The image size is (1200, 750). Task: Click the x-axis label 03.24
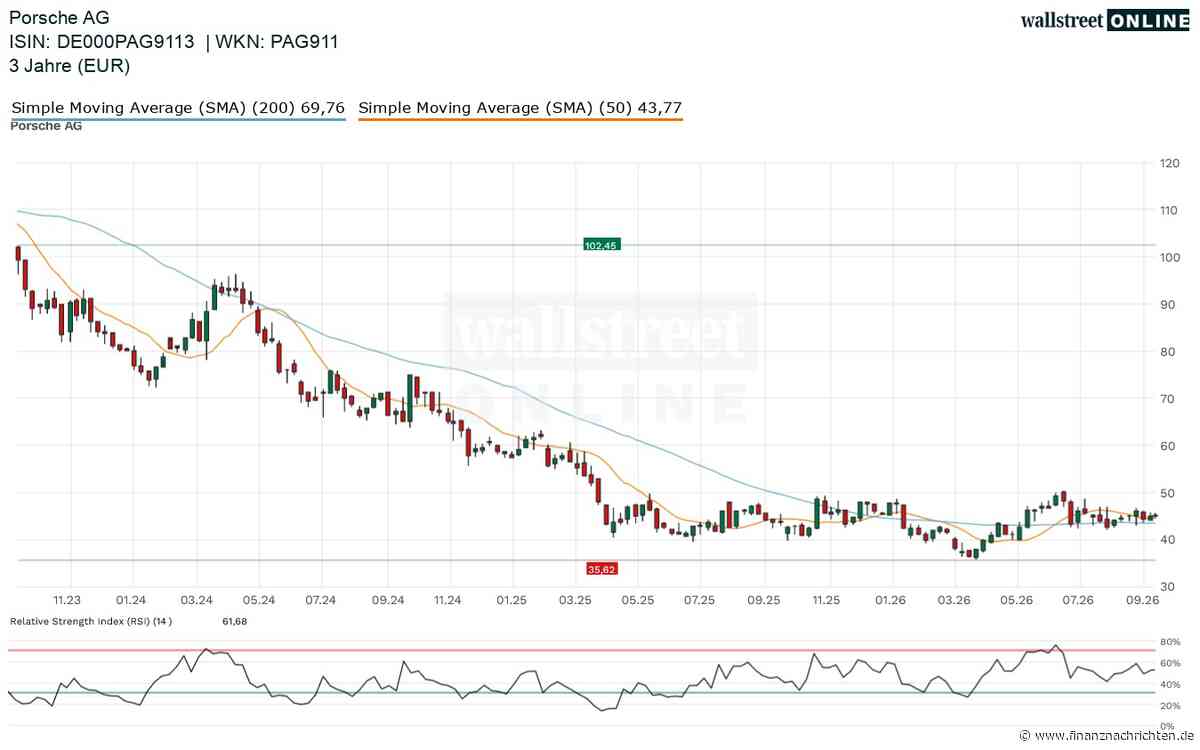(x=197, y=600)
